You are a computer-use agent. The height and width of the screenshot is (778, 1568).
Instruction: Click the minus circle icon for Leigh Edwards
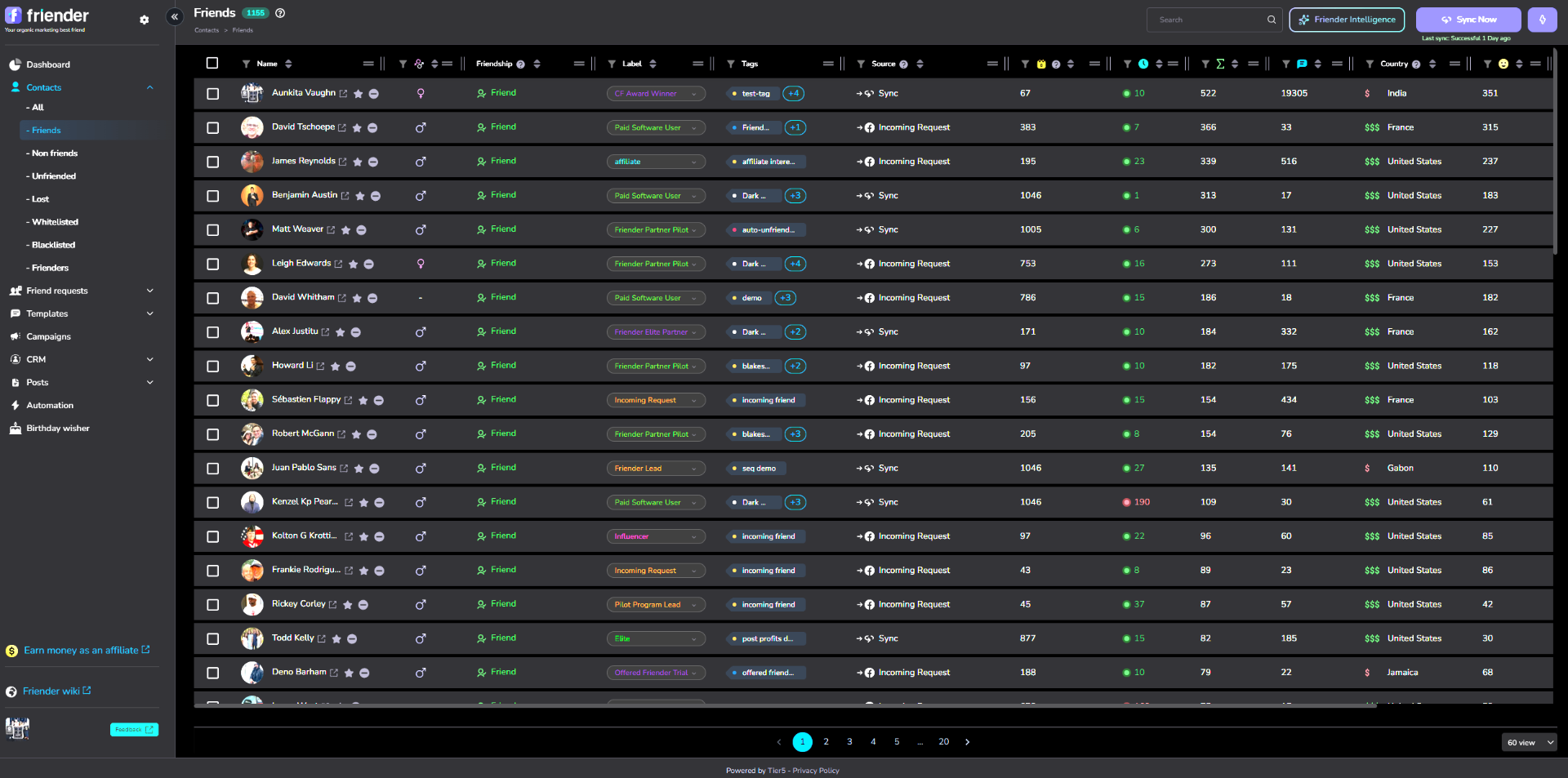(x=368, y=265)
